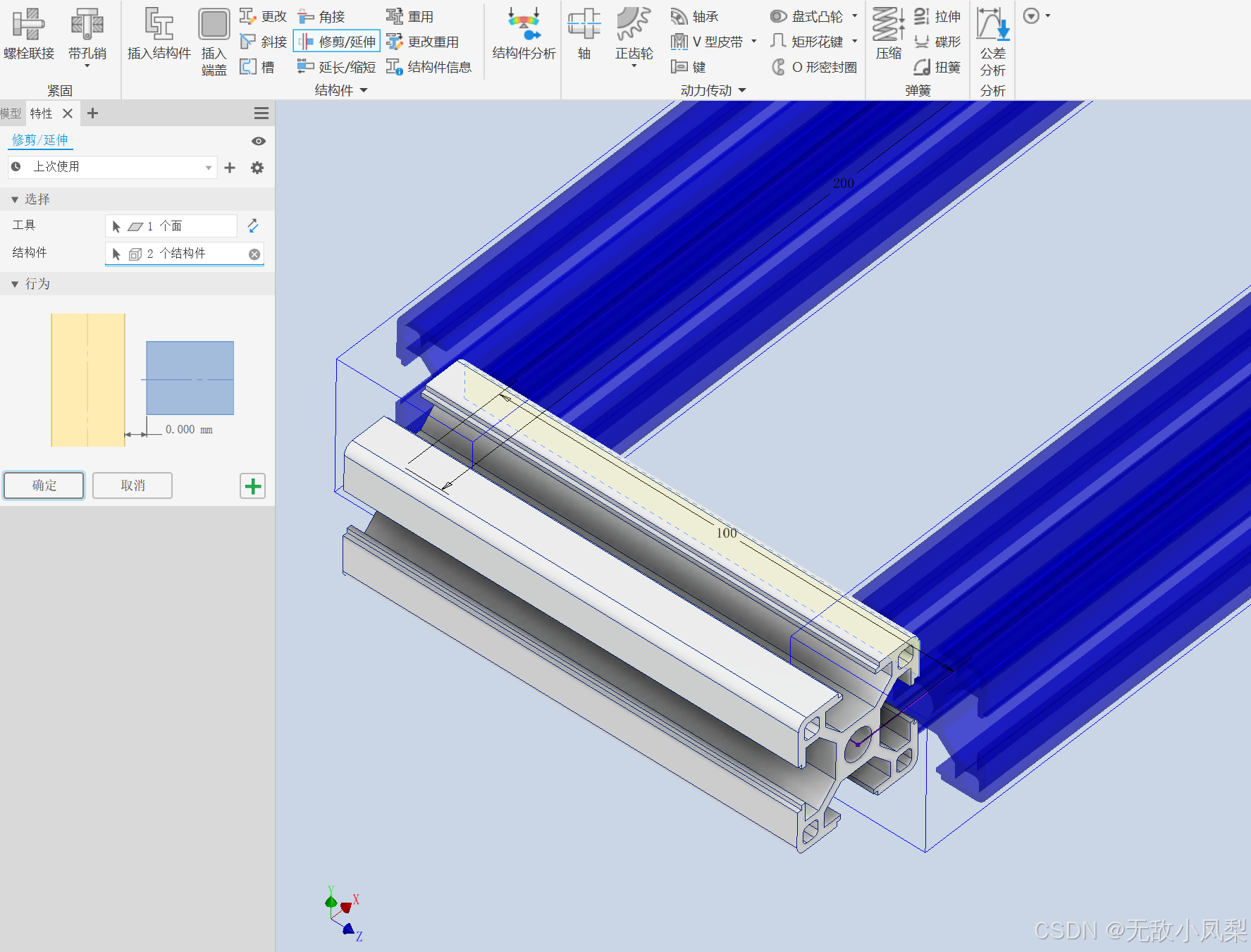This screenshot has height=952, width=1251.
Task: Confirm with the 确定 button
Action: 44,486
